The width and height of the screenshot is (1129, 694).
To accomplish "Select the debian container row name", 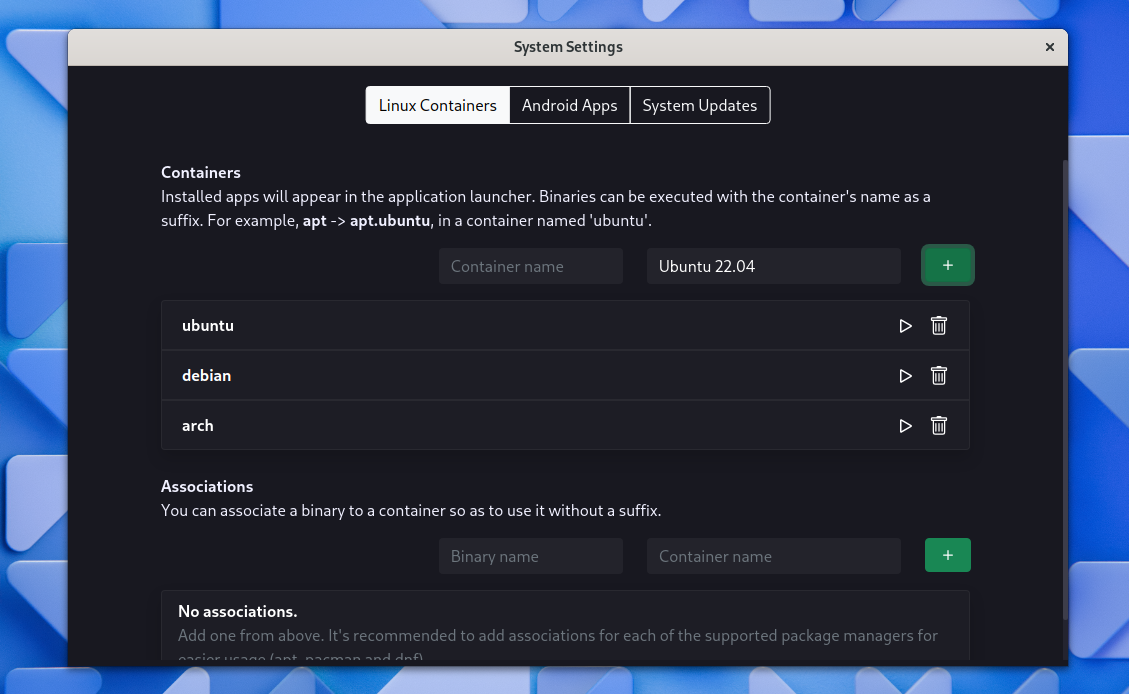I will pos(207,376).
